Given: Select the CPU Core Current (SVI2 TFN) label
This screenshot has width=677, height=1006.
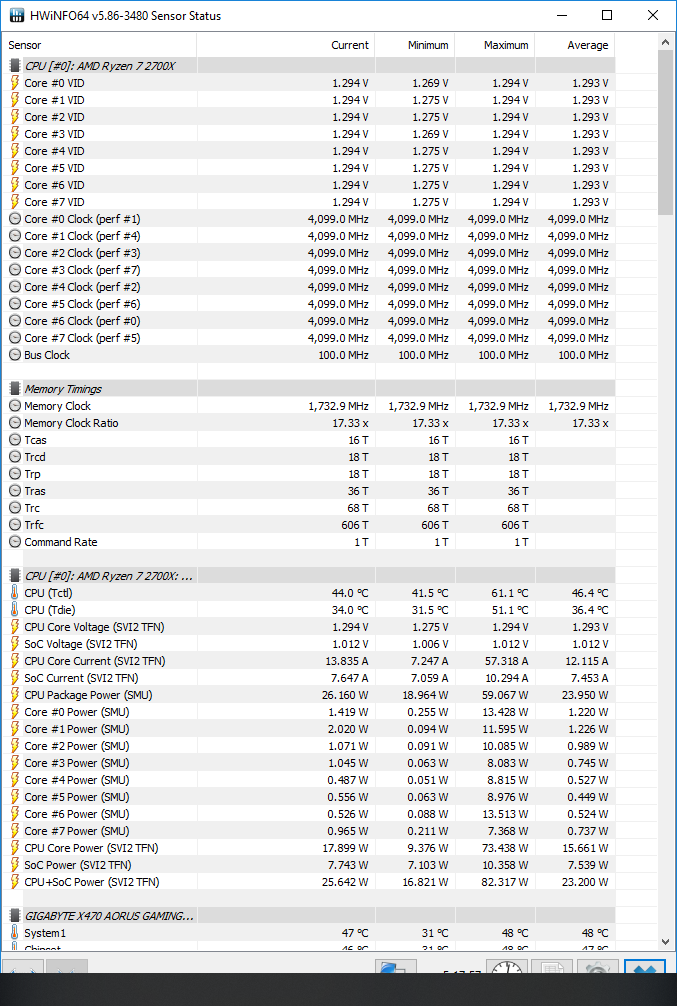Looking at the screenshot, I should [x=94, y=661].
